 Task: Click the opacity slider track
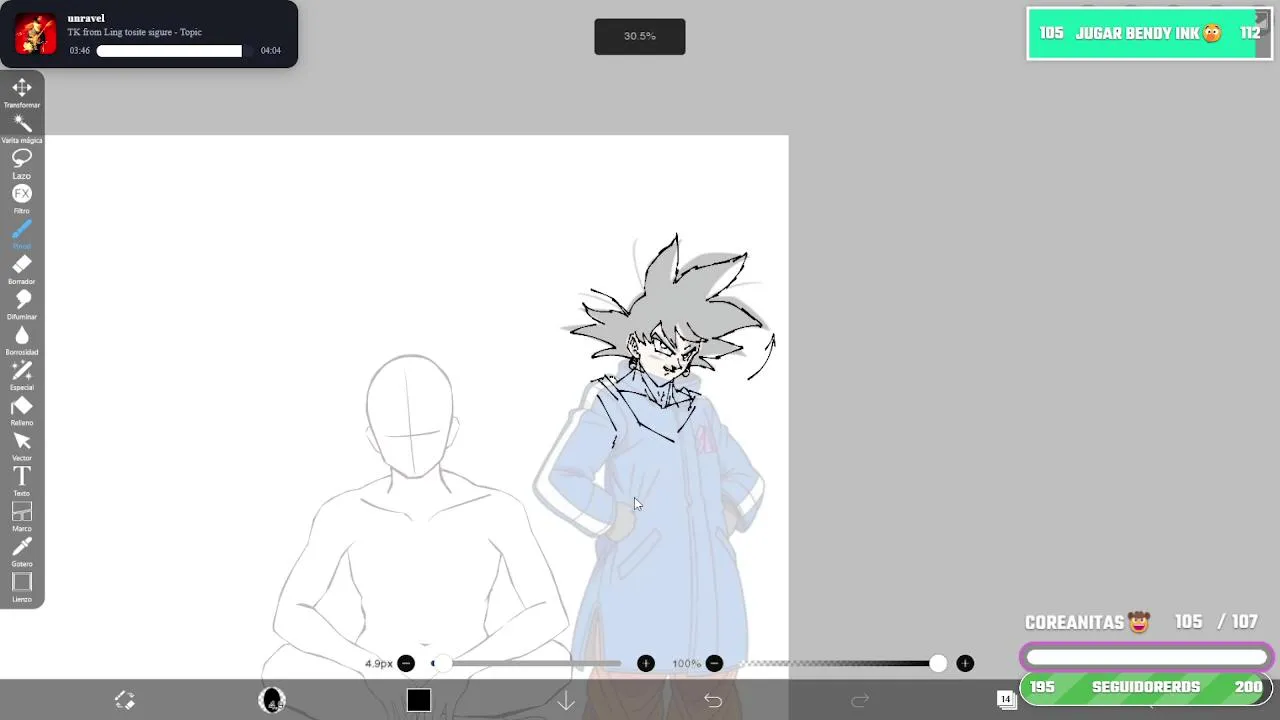point(838,663)
